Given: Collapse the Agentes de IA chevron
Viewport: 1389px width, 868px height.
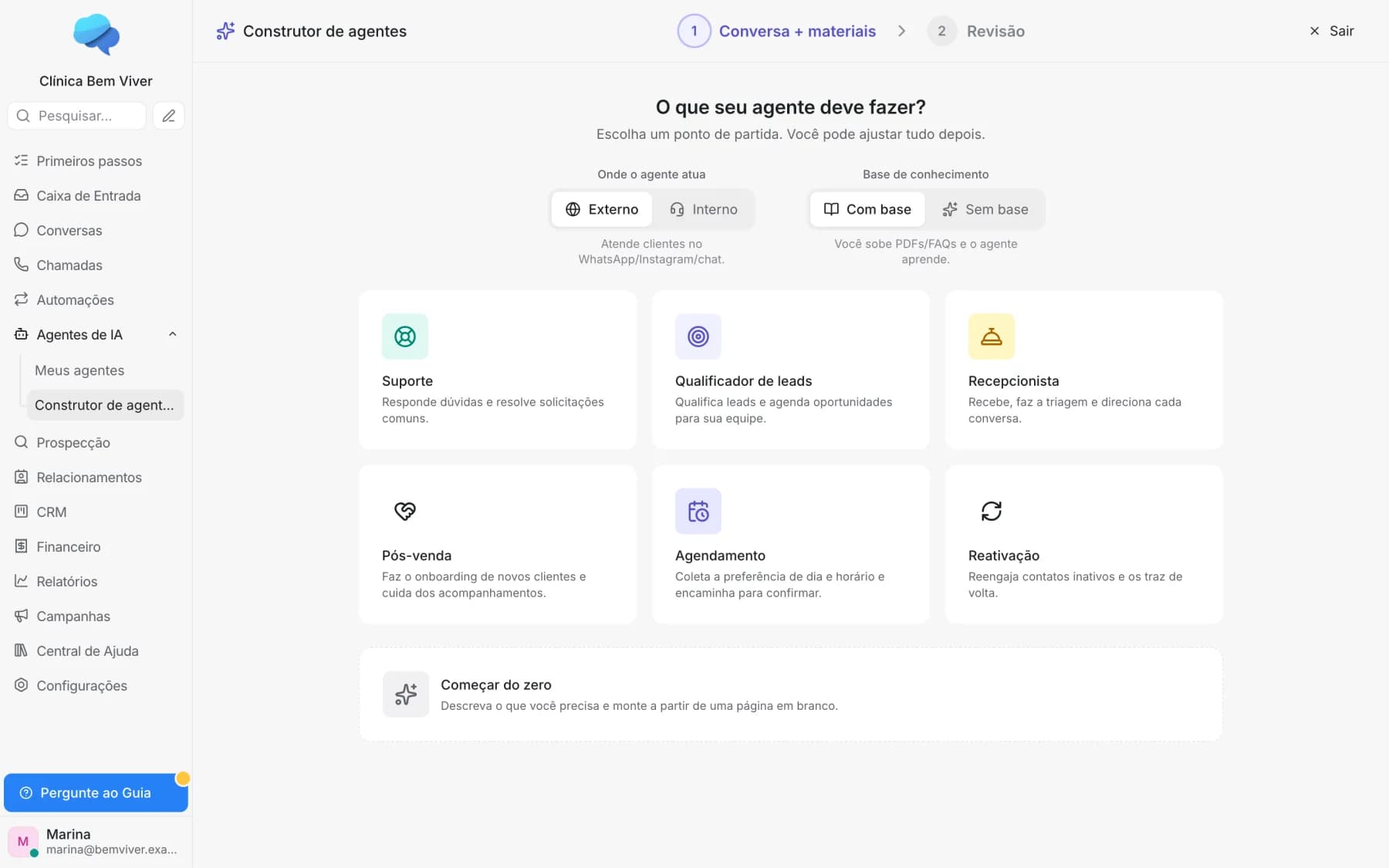Looking at the screenshot, I should click(173, 334).
